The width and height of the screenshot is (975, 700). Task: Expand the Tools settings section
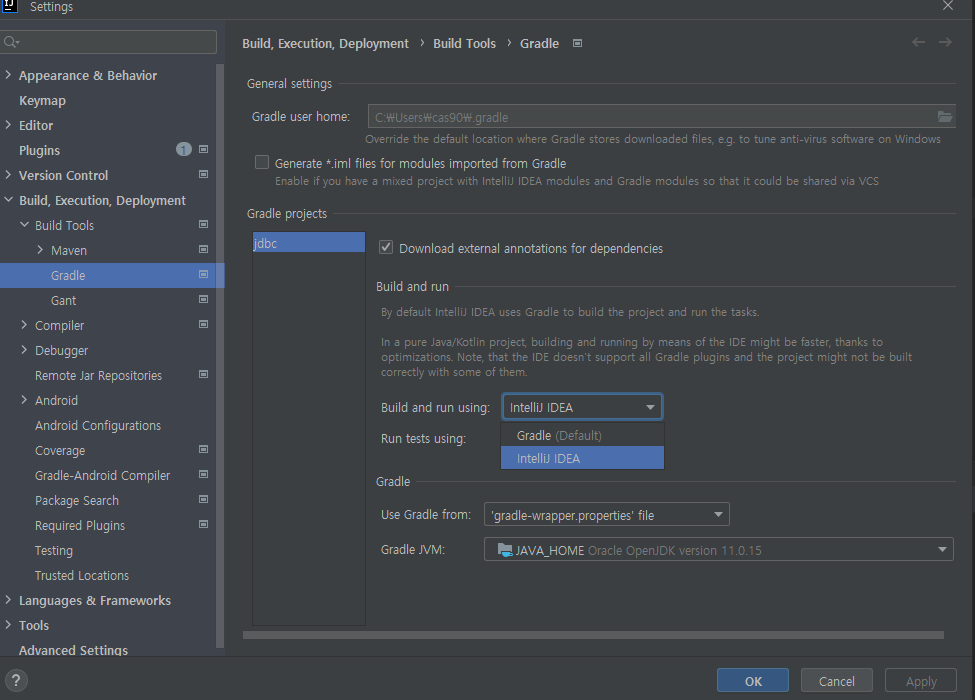(x=8, y=625)
